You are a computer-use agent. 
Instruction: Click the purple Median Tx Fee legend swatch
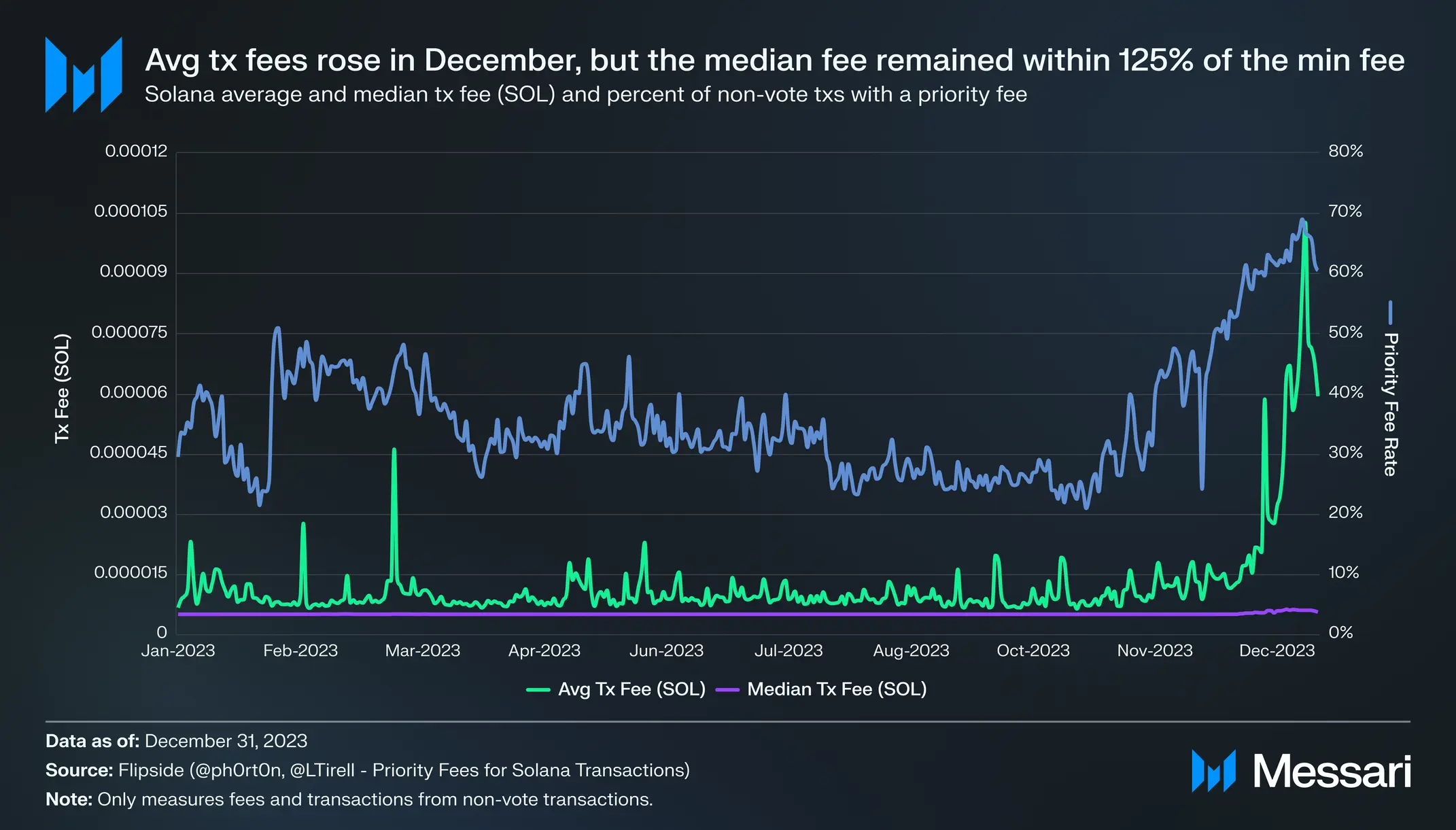727,690
